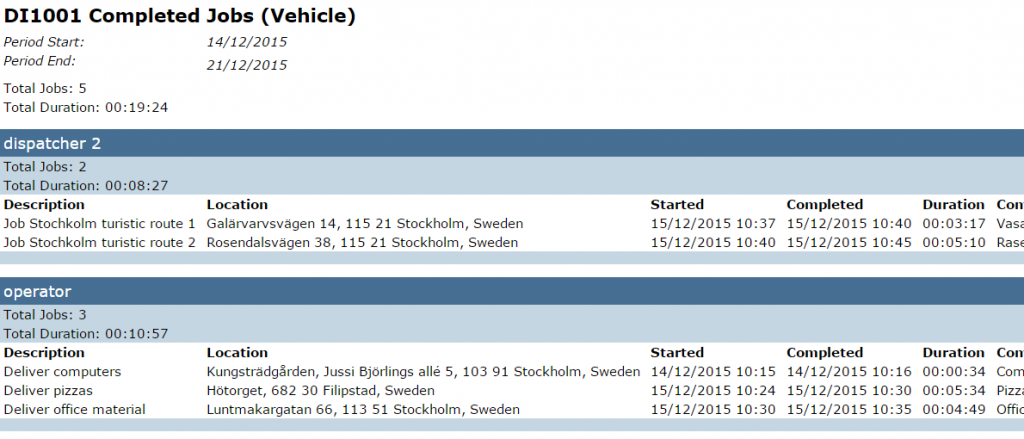This screenshot has width=1024, height=439.
Task: Select the Job Stochkolm turistic route 2 row
Action: tap(100, 243)
